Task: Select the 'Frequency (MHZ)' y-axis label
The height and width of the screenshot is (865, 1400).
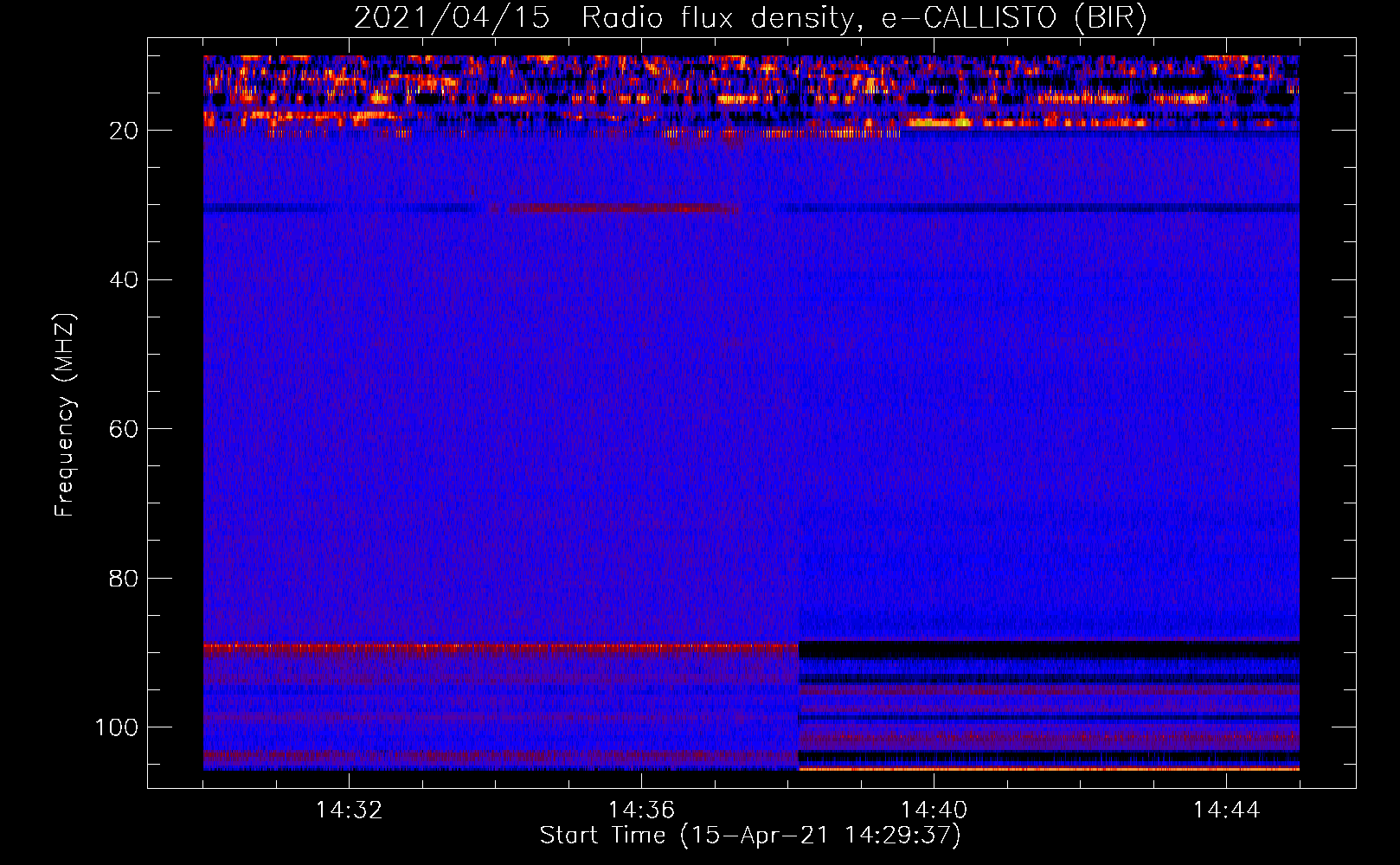Action: pyautogui.click(x=65, y=415)
